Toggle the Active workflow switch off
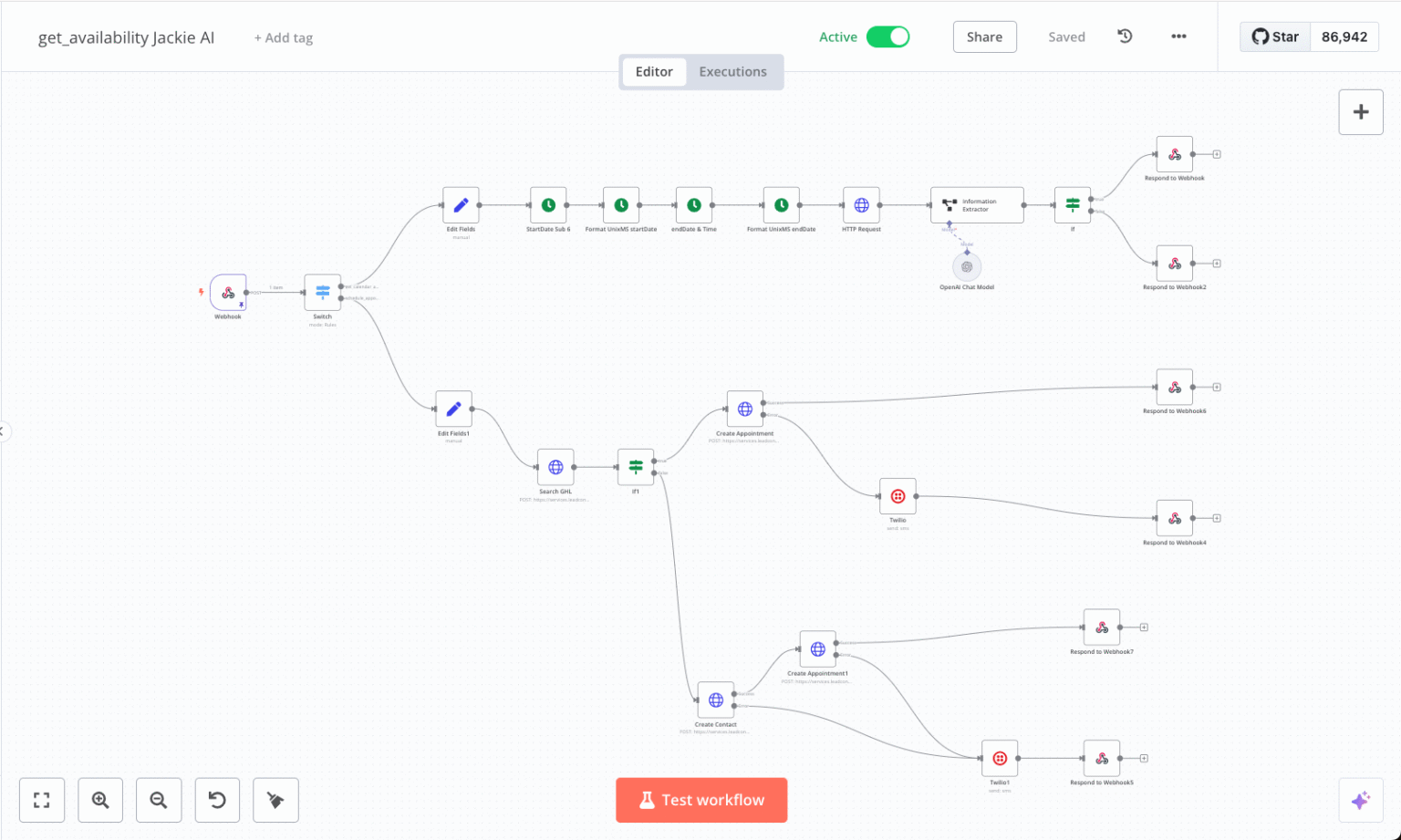 tap(887, 36)
